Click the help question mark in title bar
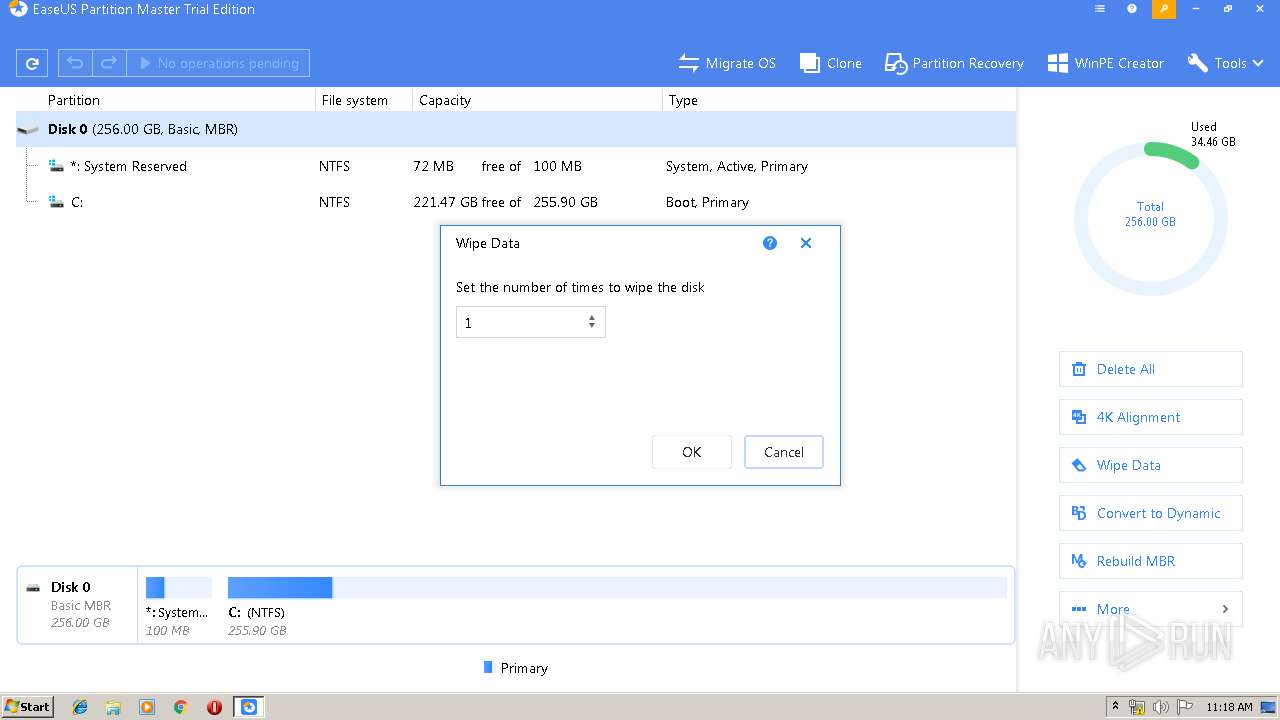 pos(1132,9)
